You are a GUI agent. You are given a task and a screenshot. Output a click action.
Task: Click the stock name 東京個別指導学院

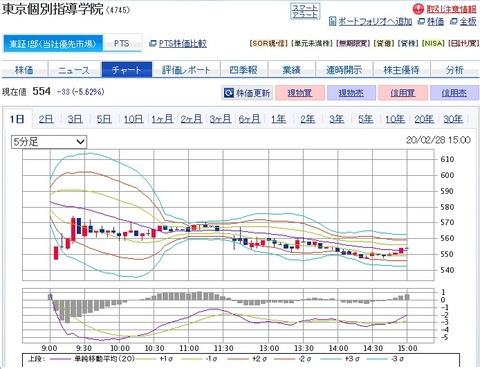[53, 9]
